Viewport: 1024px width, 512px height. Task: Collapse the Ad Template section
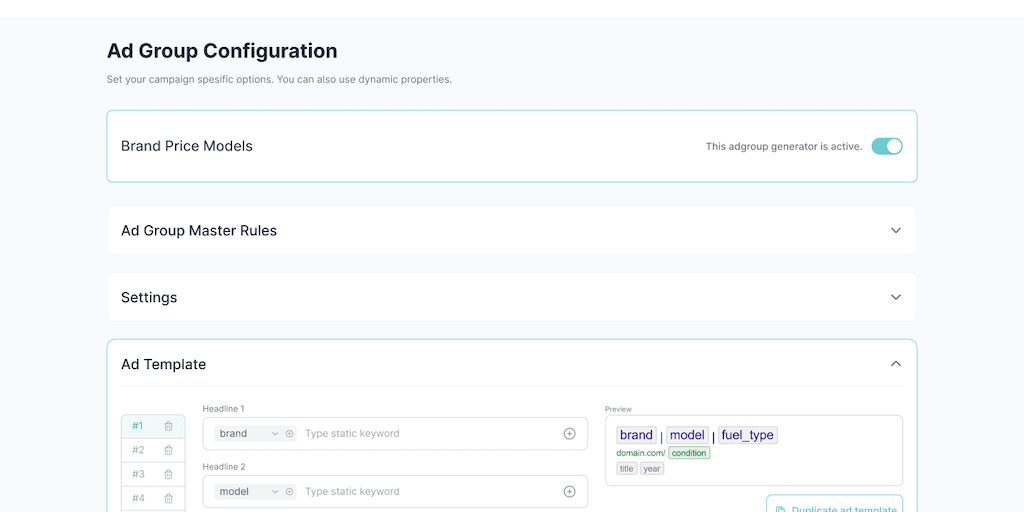click(x=895, y=364)
